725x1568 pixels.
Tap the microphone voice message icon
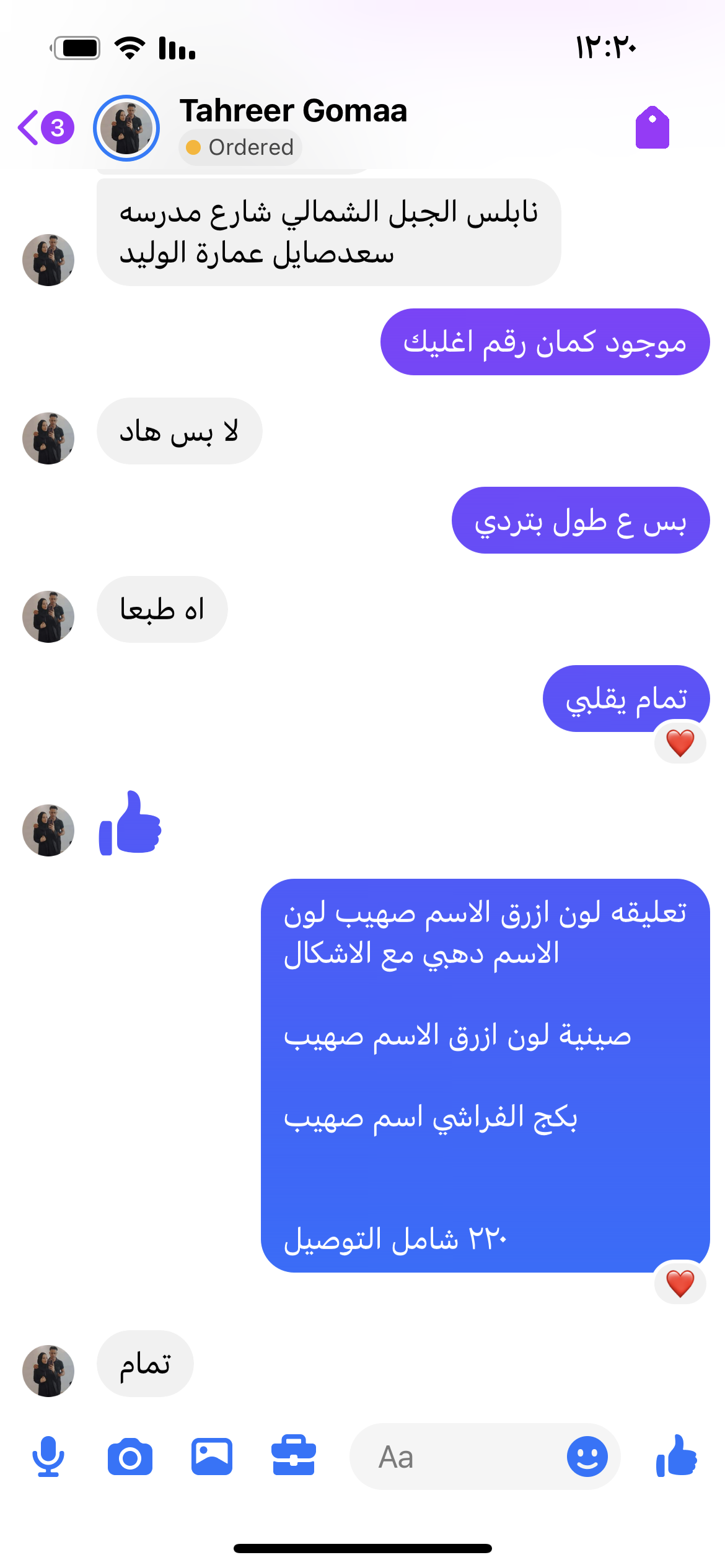coord(48,1457)
